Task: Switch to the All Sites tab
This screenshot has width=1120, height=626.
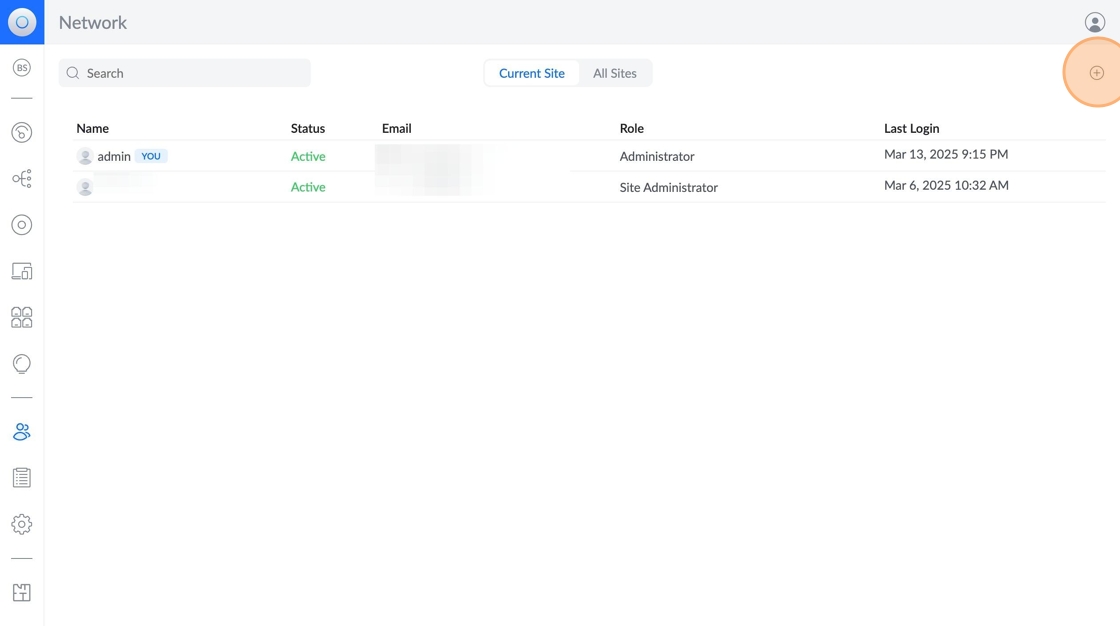Action: pyautogui.click(x=614, y=73)
